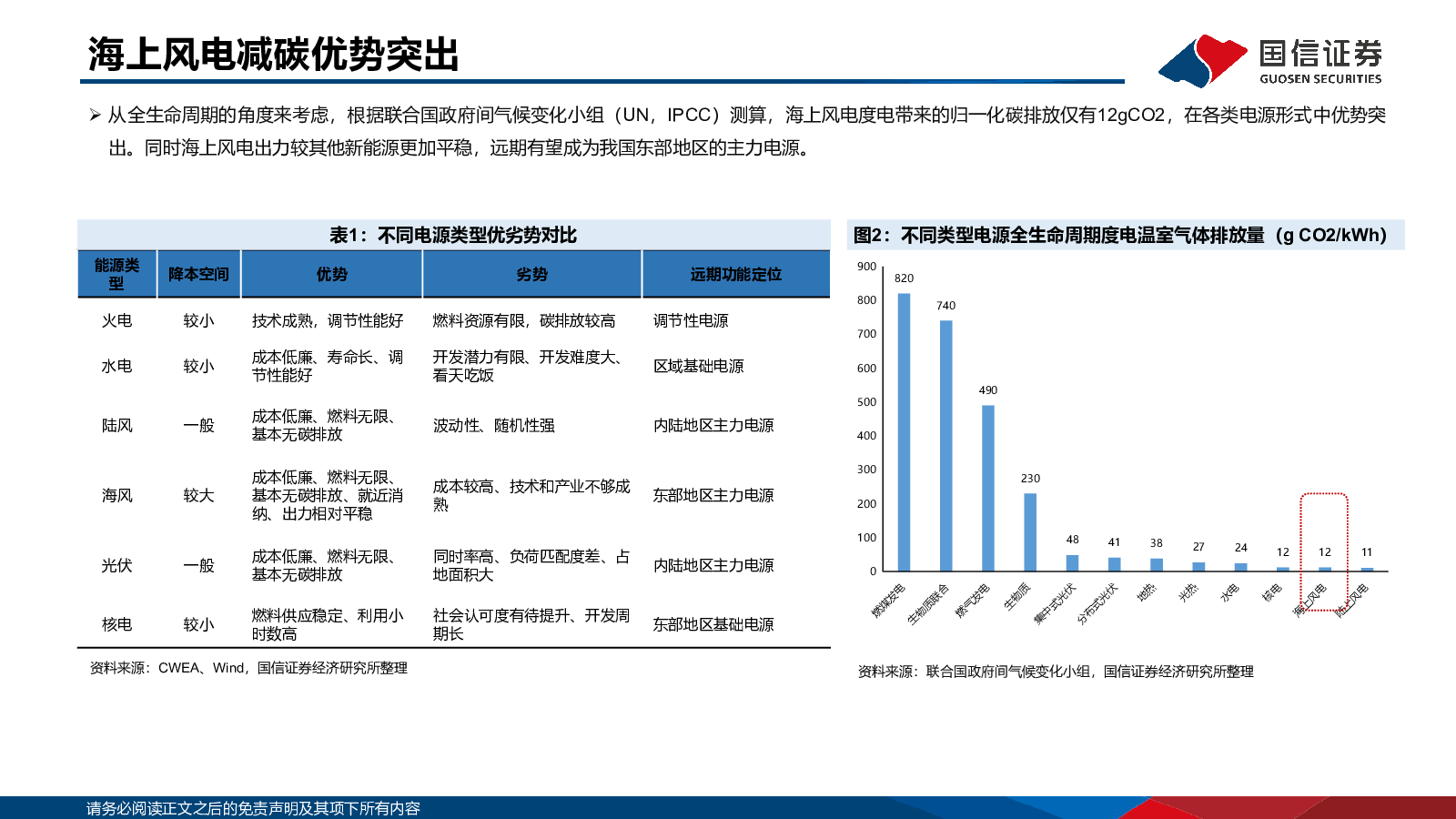The width and height of the screenshot is (1456, 819).
Task: Click the 集中式光伏 x-axis label
Action: point(1056,604)
